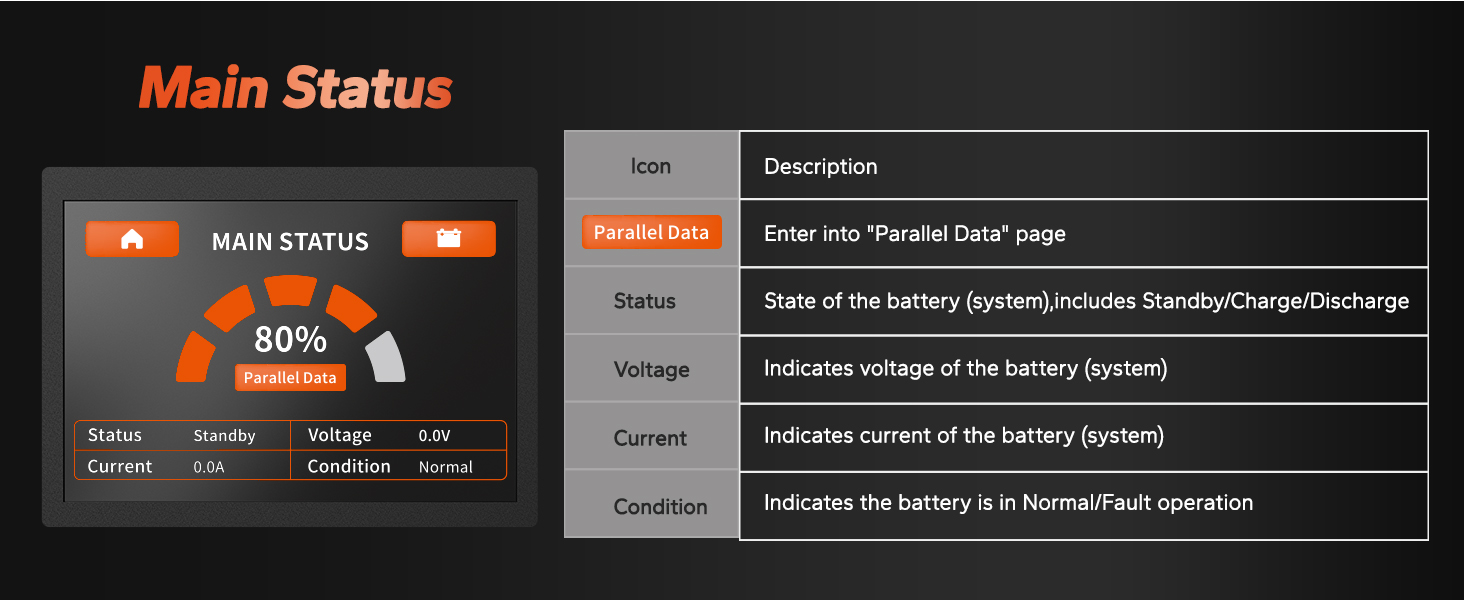Click the Standby status value
The image size is (1464, 600).
(224, 436)
